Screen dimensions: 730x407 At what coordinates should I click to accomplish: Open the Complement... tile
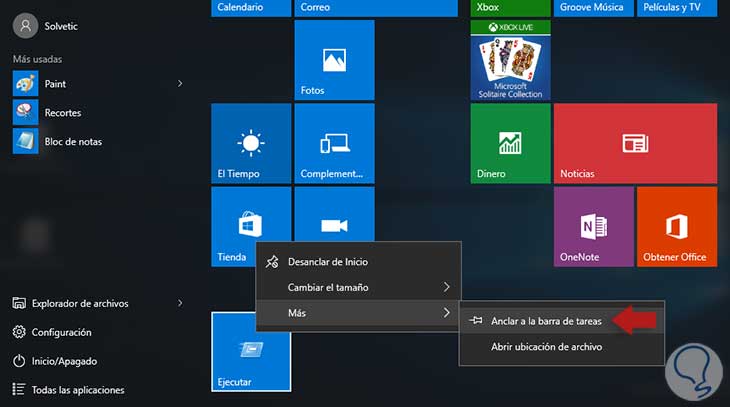pos(334,143)
